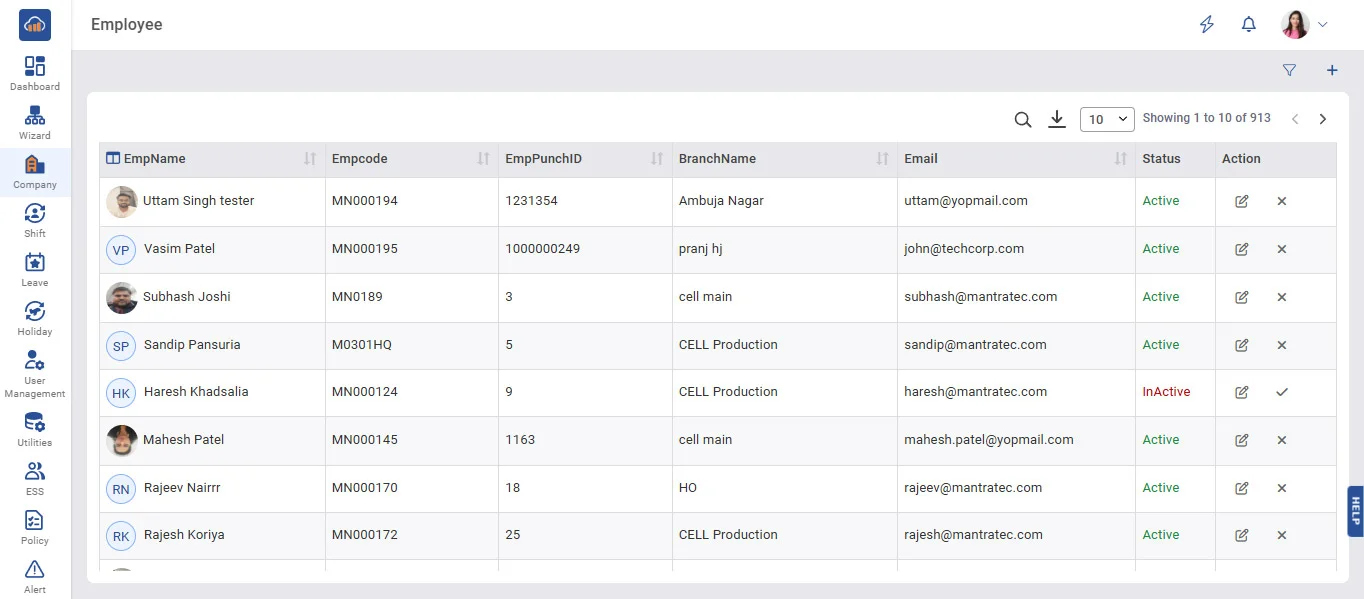Click Subhash Joshi's profile photo thumbnail
1364x599 pixels.
(122, 297)
